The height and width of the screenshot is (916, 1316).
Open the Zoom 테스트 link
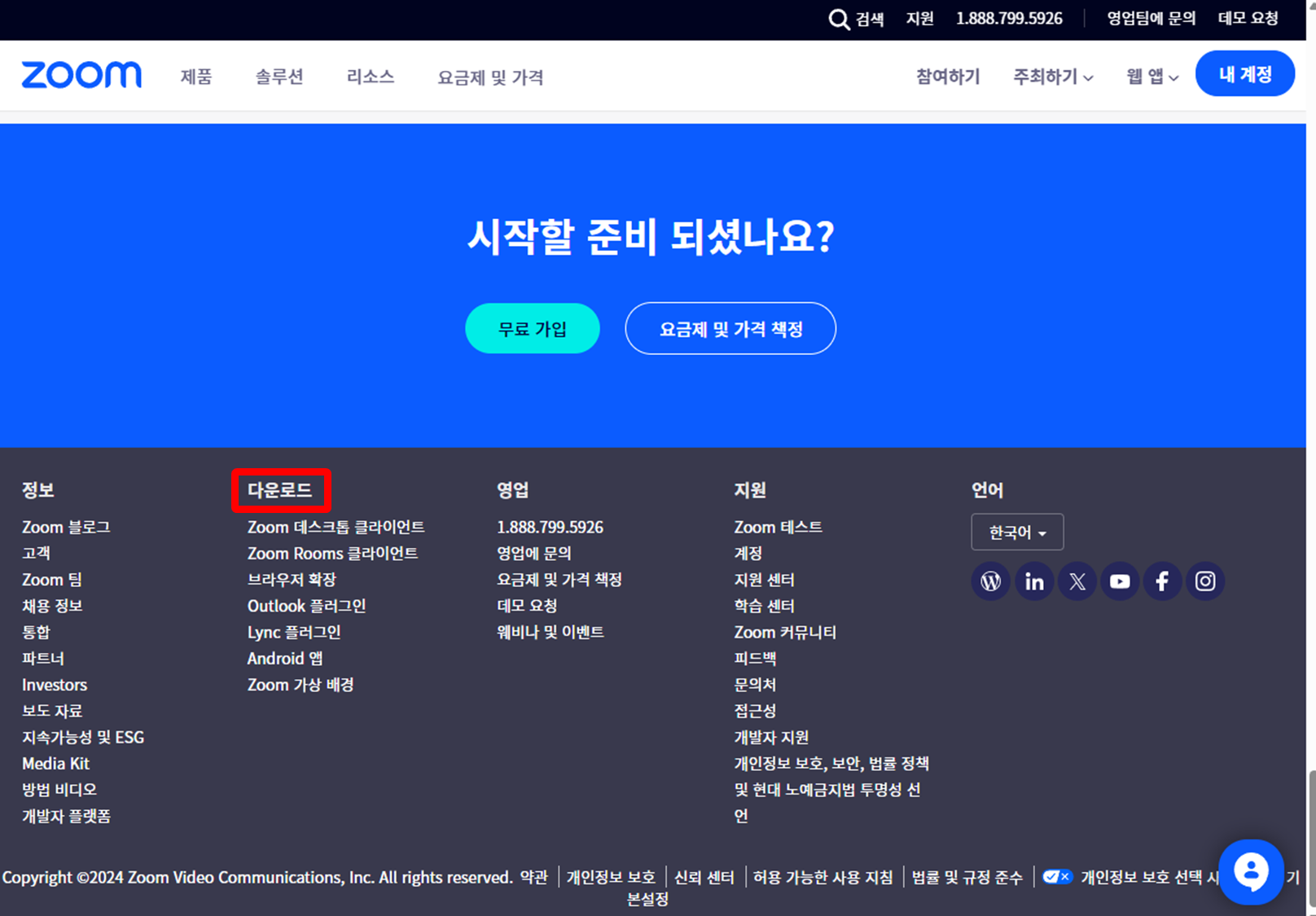pyautogui.click(x=778, y=527)
